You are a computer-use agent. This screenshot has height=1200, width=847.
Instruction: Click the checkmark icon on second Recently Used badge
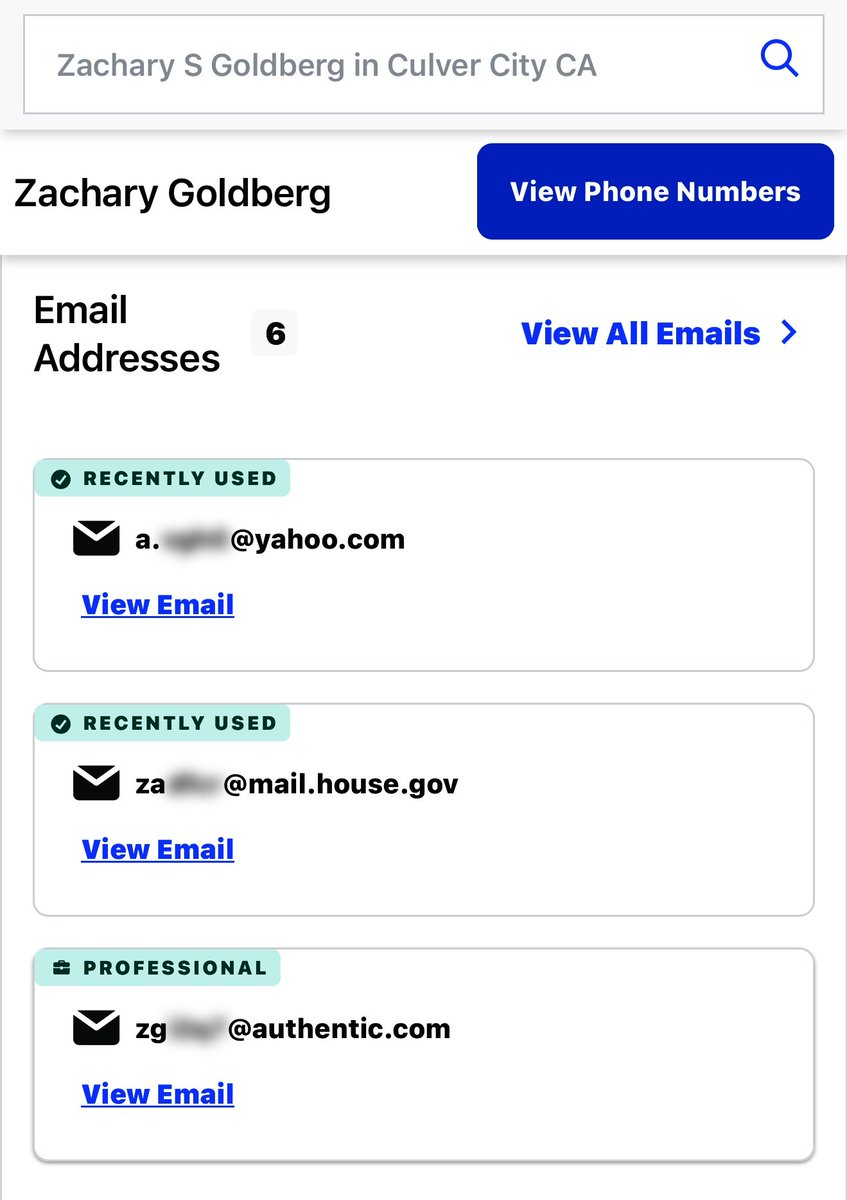60,723
